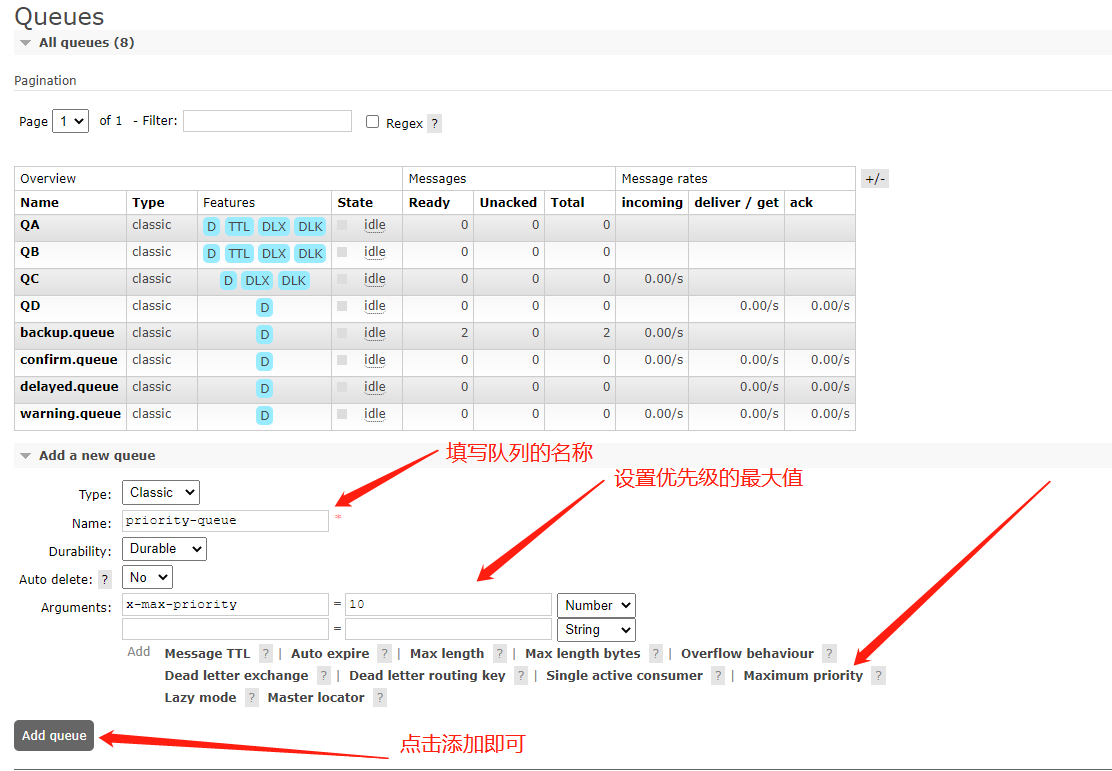Click the help icon after Overflow behaviour
This screenshot has height=771, width=1112.
(829, 653)
